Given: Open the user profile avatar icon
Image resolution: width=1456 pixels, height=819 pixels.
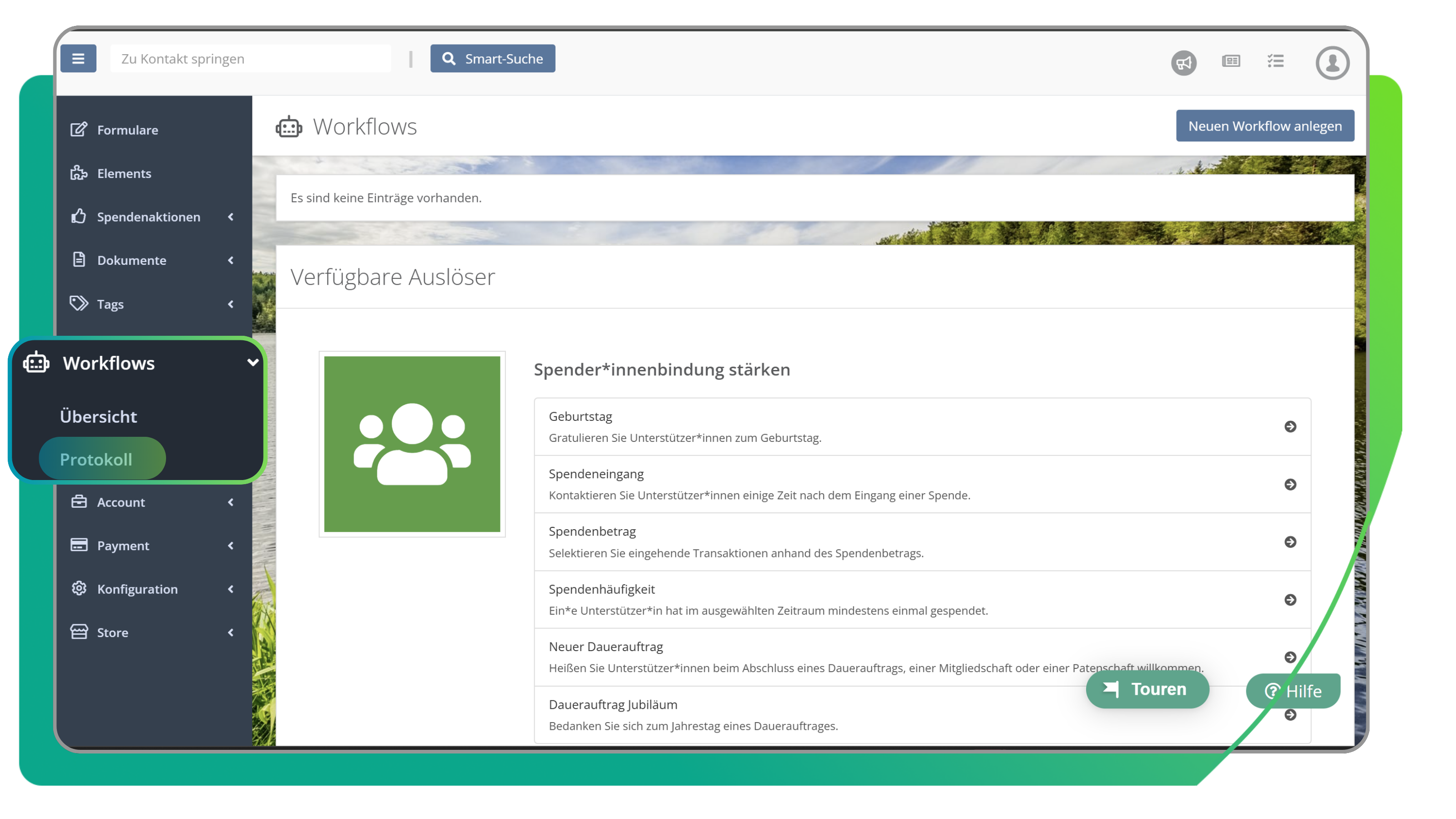Looking at the screenshot, I should [x=1332, y=62].
